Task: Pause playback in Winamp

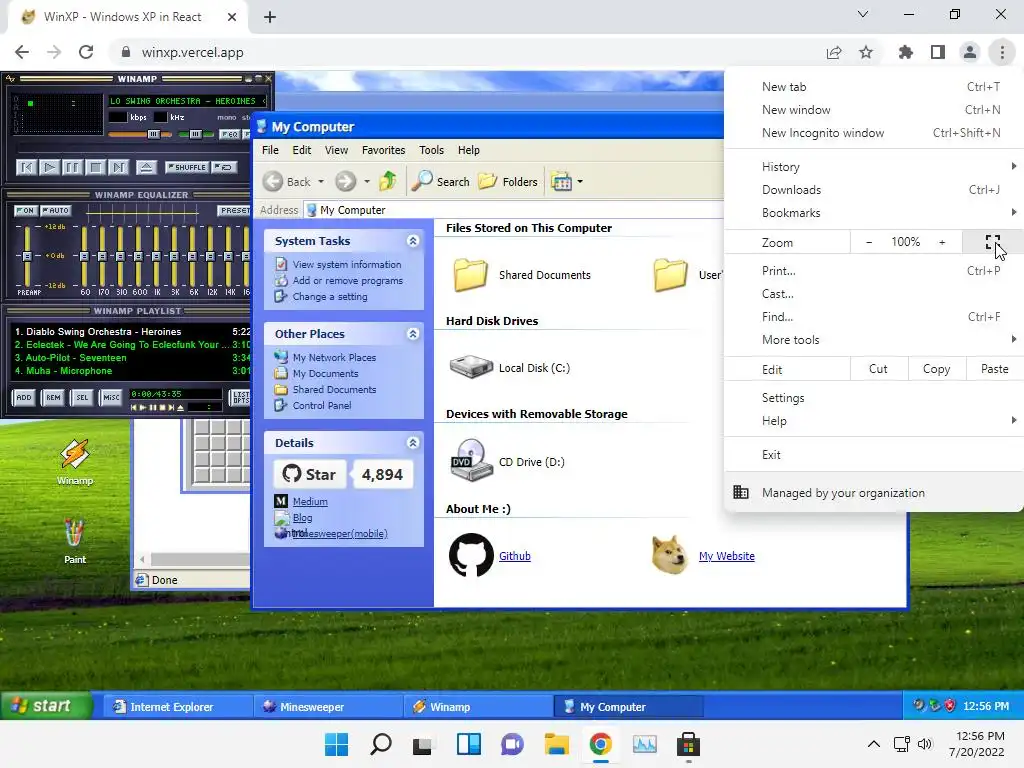Action: (72, 168)
